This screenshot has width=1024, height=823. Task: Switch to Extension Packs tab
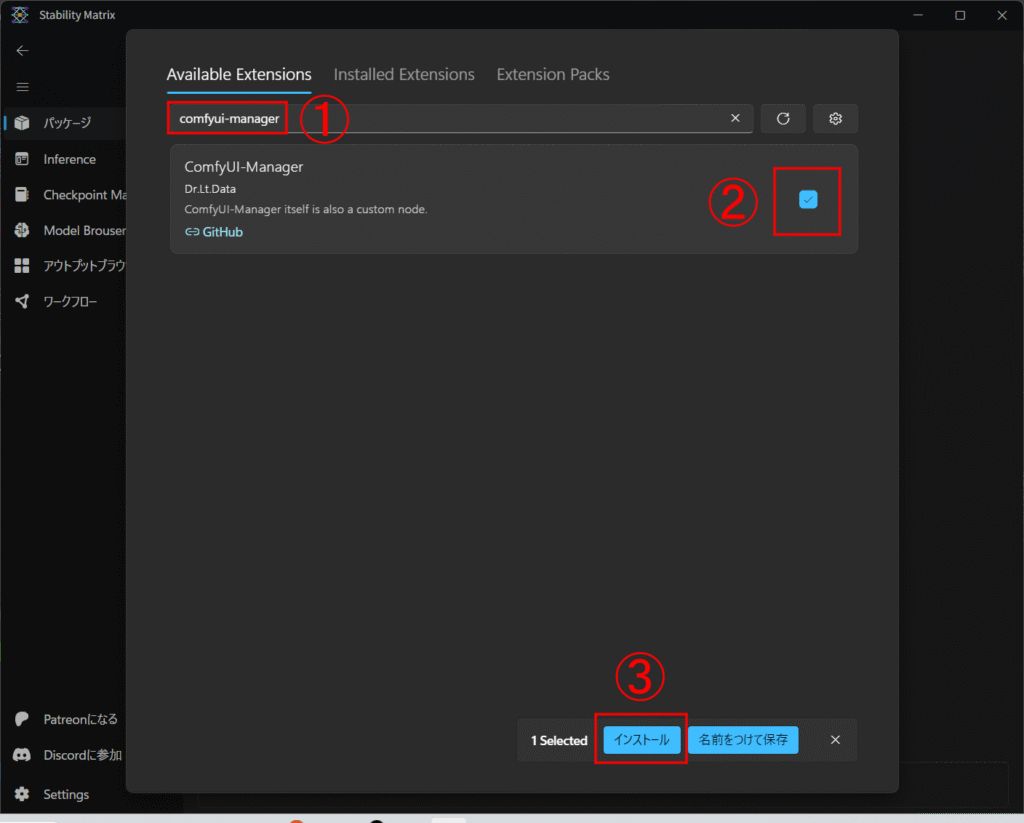[552, 74]
